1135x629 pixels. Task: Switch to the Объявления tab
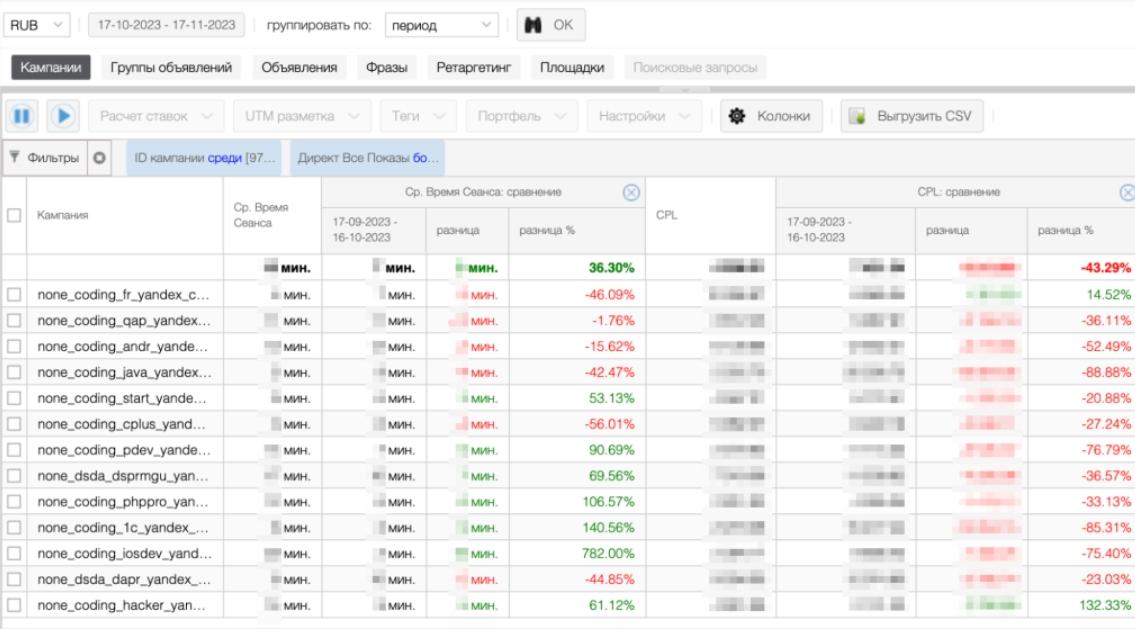click(299, 67)
